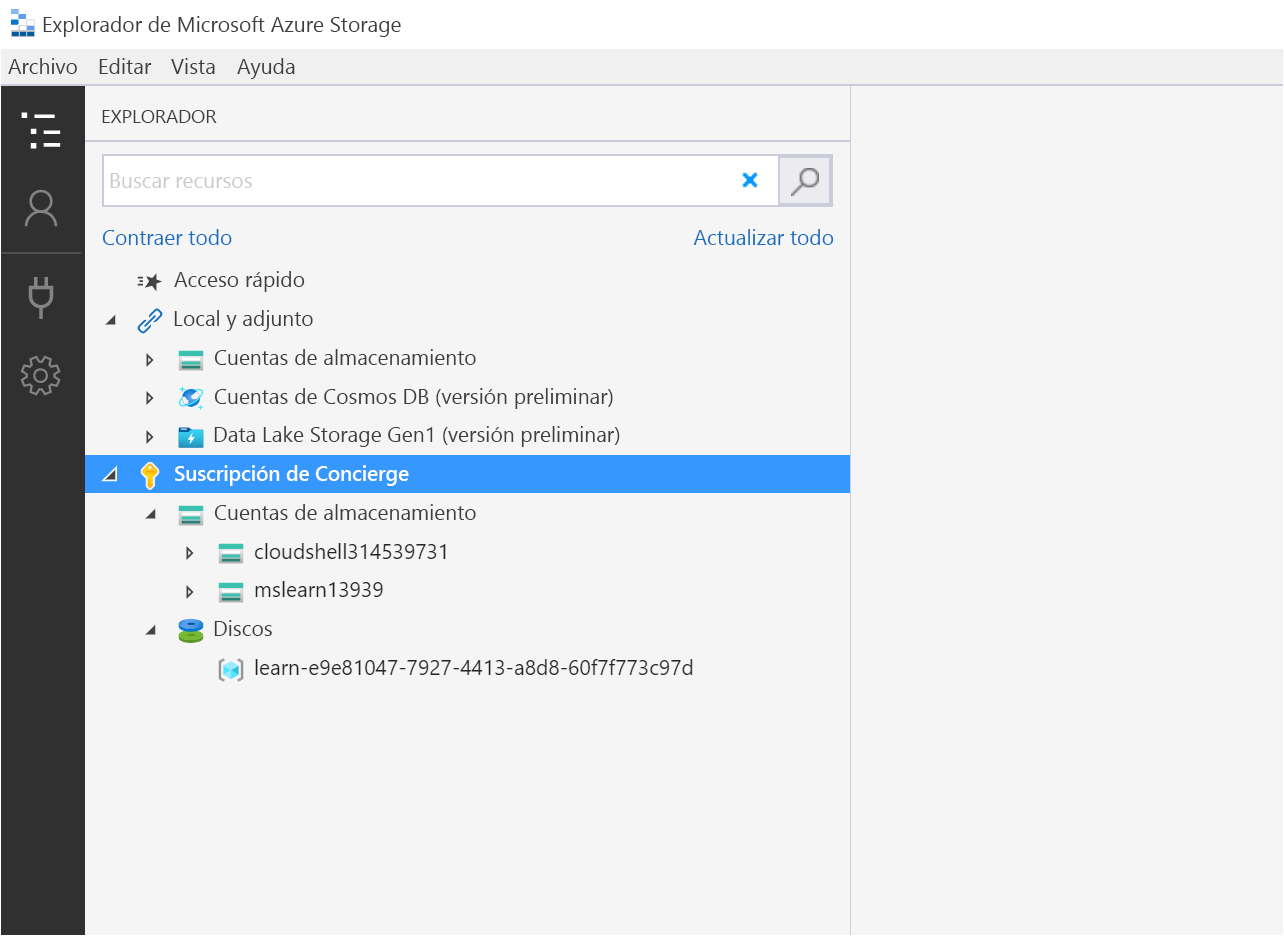The image size is (1284, 936).
Task: Click the Discos stacked disk icon
Action: click(x=191, y=629)
